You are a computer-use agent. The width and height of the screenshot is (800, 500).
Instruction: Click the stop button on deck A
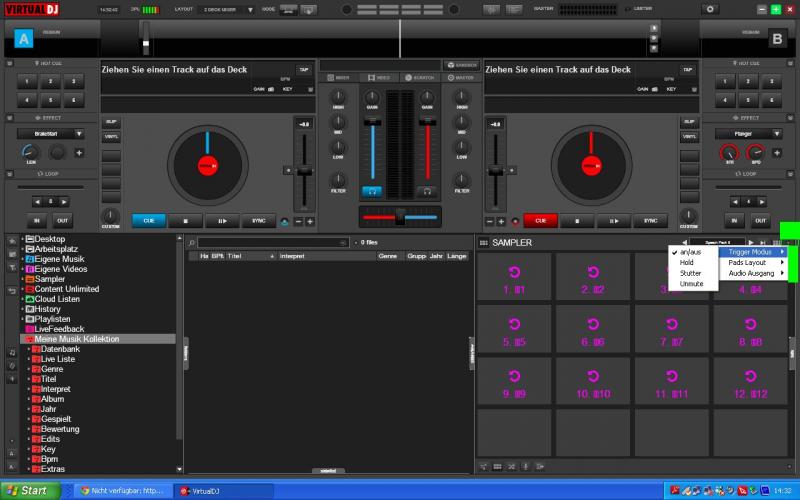pyautogui.click(x=185, y=220)
